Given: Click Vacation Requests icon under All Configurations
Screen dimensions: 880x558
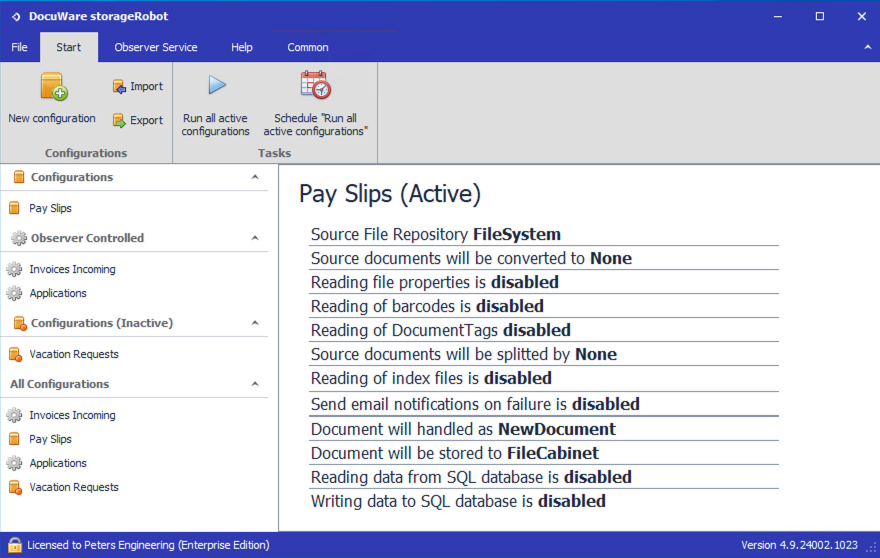Looking at the screenshot, I should (15, 487).
